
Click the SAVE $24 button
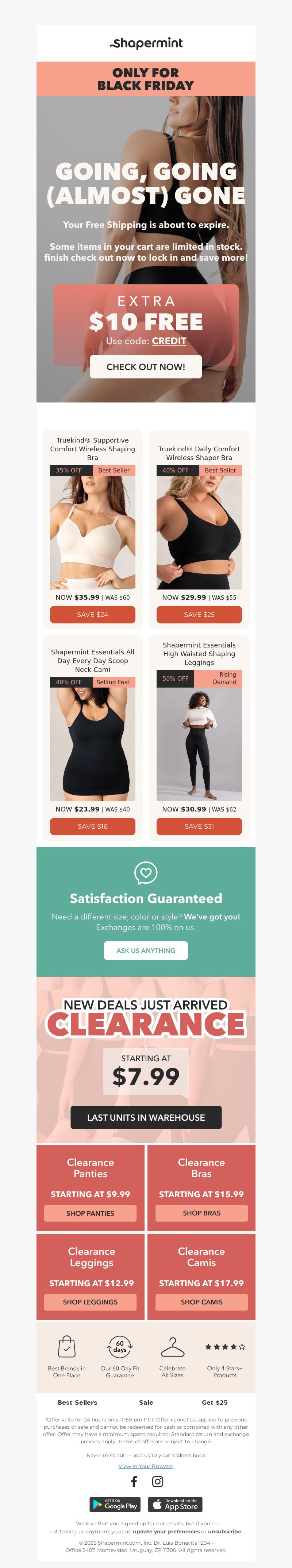93,615
